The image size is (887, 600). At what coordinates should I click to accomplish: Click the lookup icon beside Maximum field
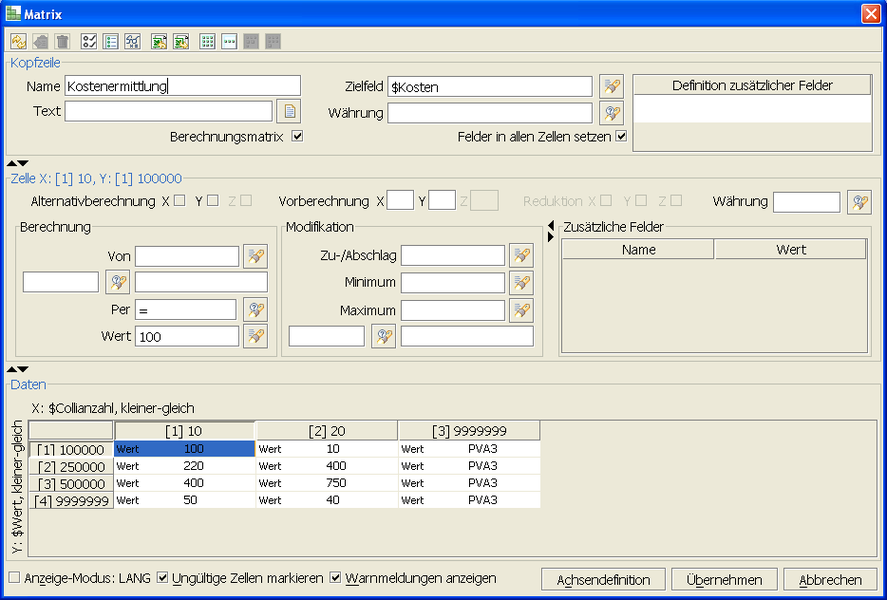[521, 310]
